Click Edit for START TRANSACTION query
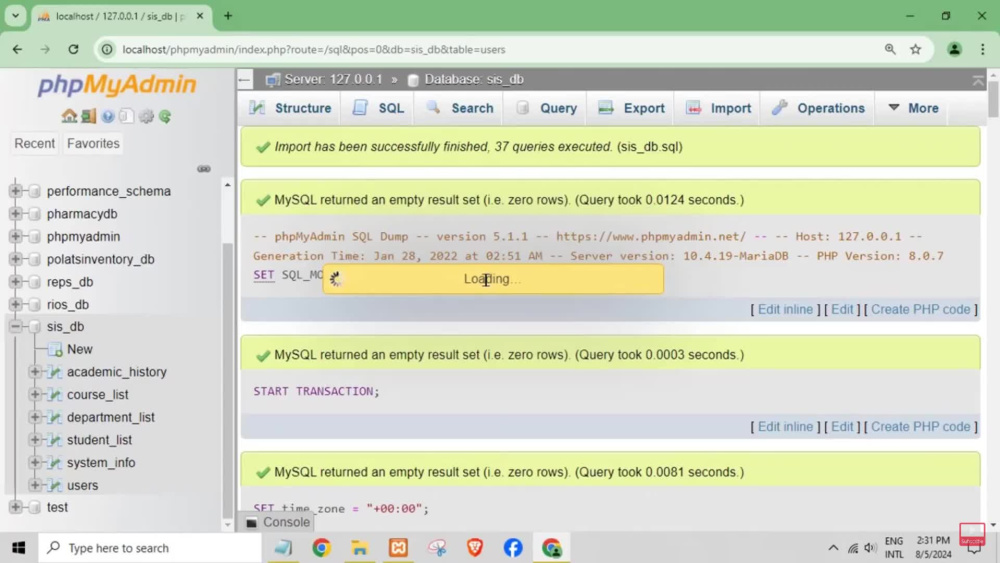This screenshot has width=1000, height=563. coord(842,427)
